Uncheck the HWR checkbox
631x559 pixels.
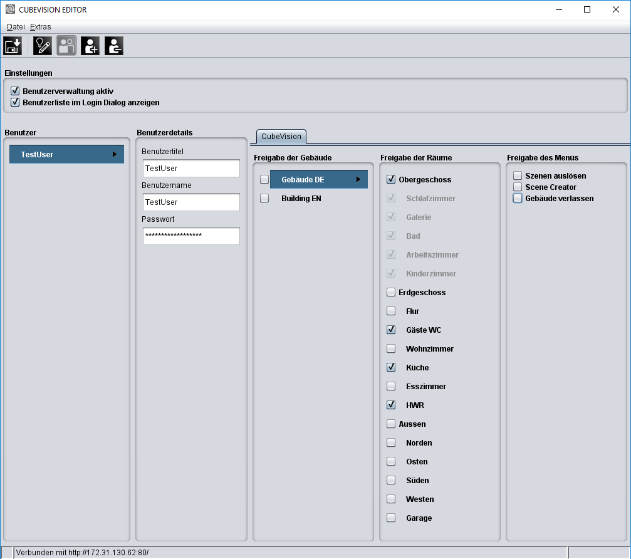[x=391, y=405]
